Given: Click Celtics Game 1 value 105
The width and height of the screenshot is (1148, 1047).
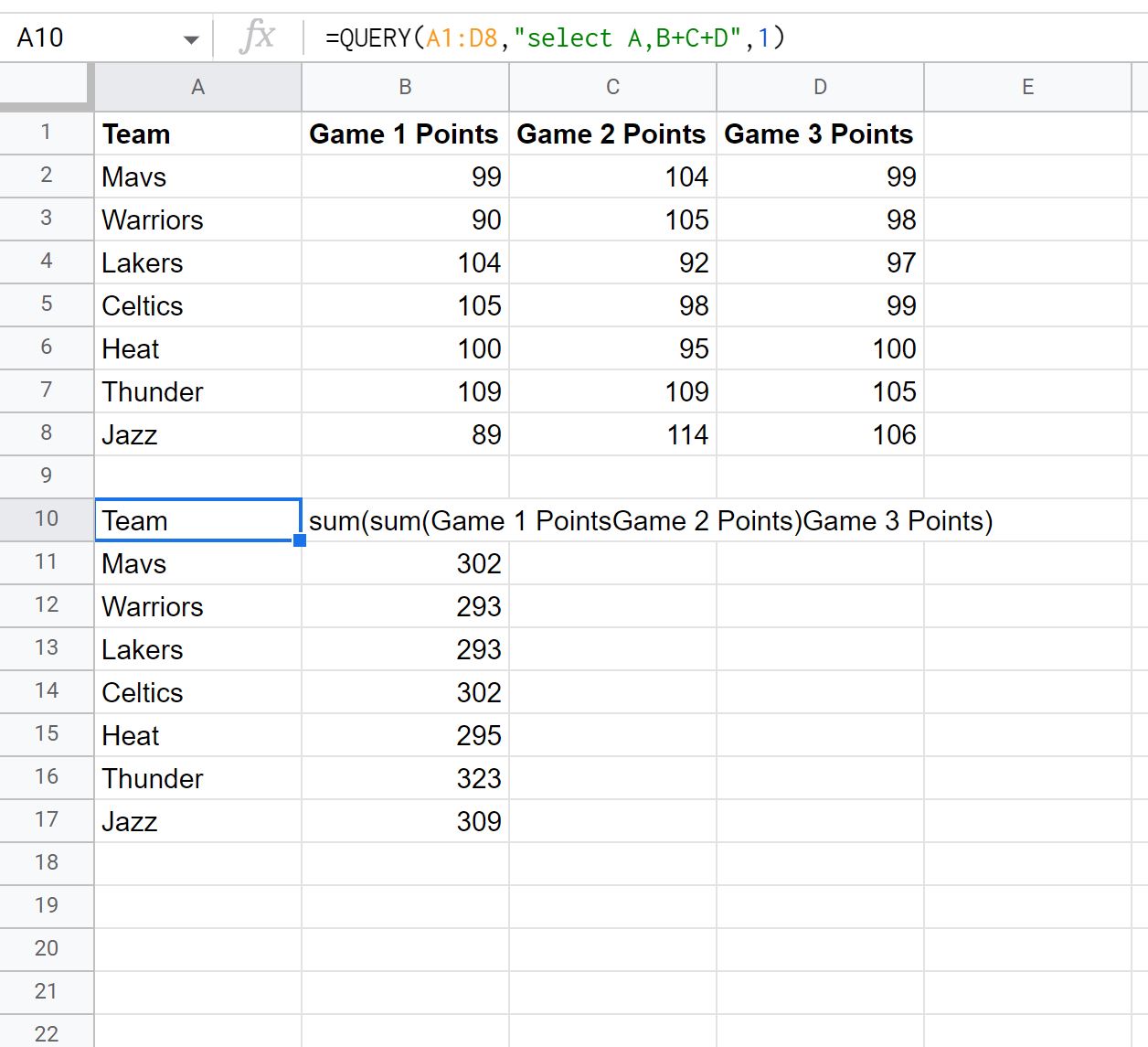Looking at the screenshot, I should [x=405, y=305].
